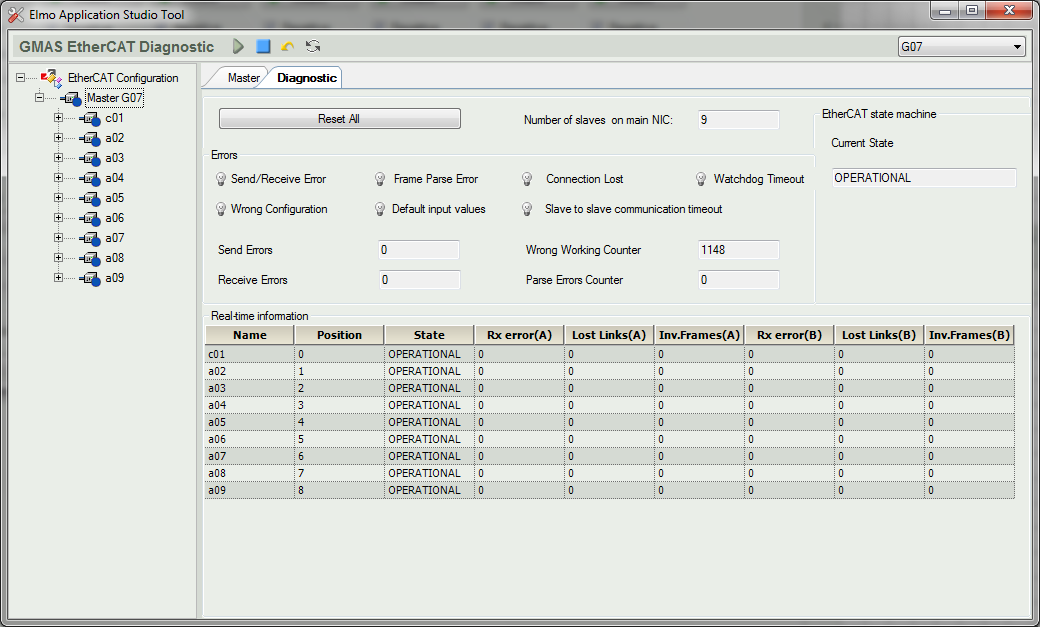Click the Reset All button

click(340, 119)
